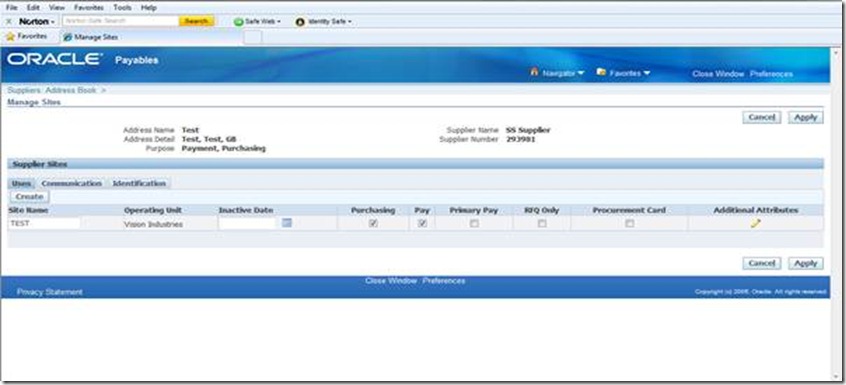Screen dimensions: 846x385
Task: Click the Safe Web green icon
Action: click(x=238, y=22)
